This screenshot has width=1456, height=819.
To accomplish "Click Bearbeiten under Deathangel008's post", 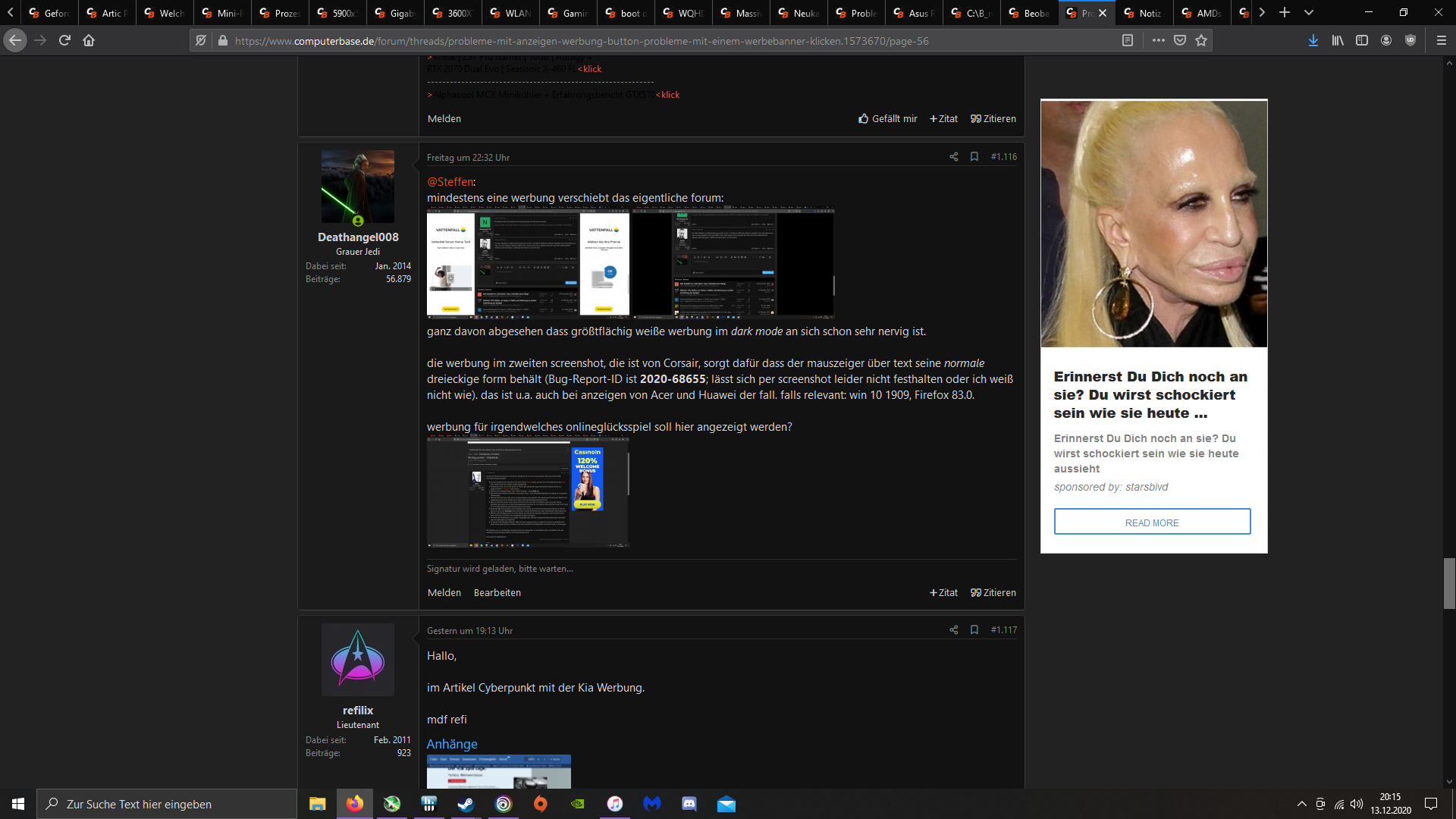I will pos(497,593).
